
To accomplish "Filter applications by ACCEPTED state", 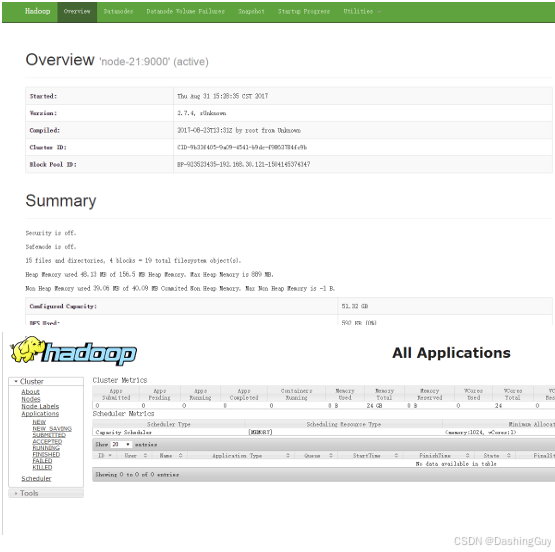I will (x=47, y=442).
